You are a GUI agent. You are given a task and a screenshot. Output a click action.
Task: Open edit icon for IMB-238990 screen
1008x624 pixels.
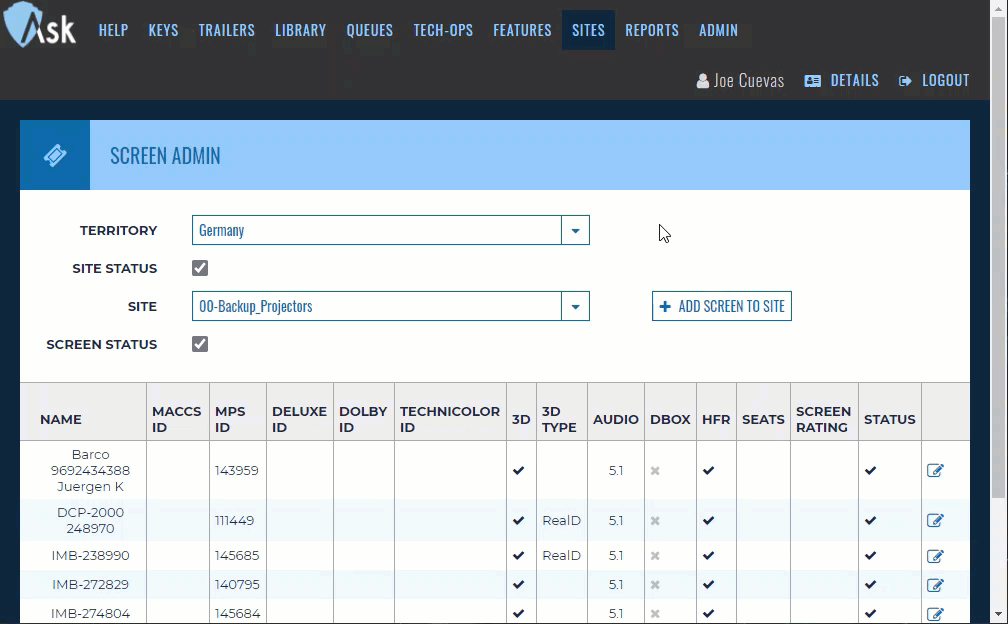click(935, 556)
